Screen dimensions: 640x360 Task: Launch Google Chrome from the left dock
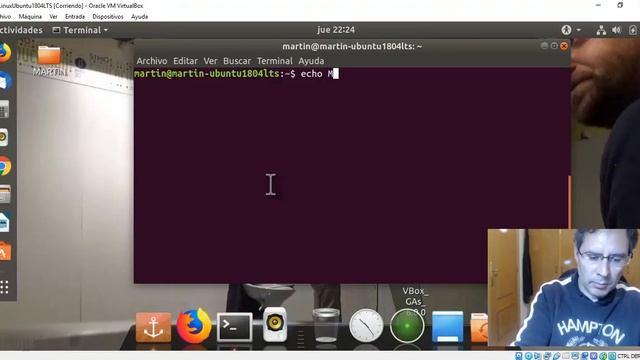tap(4, 166)
